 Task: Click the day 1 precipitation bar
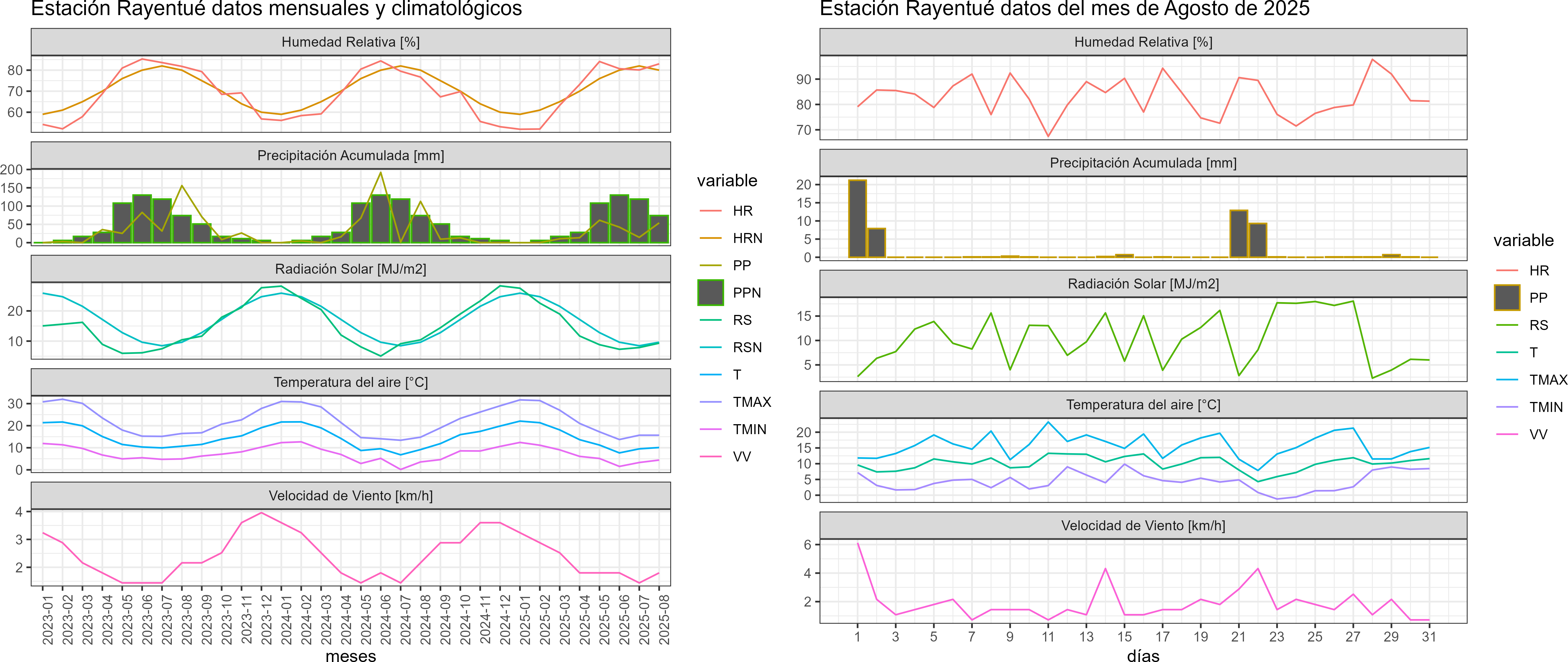[x=857, y=219]
